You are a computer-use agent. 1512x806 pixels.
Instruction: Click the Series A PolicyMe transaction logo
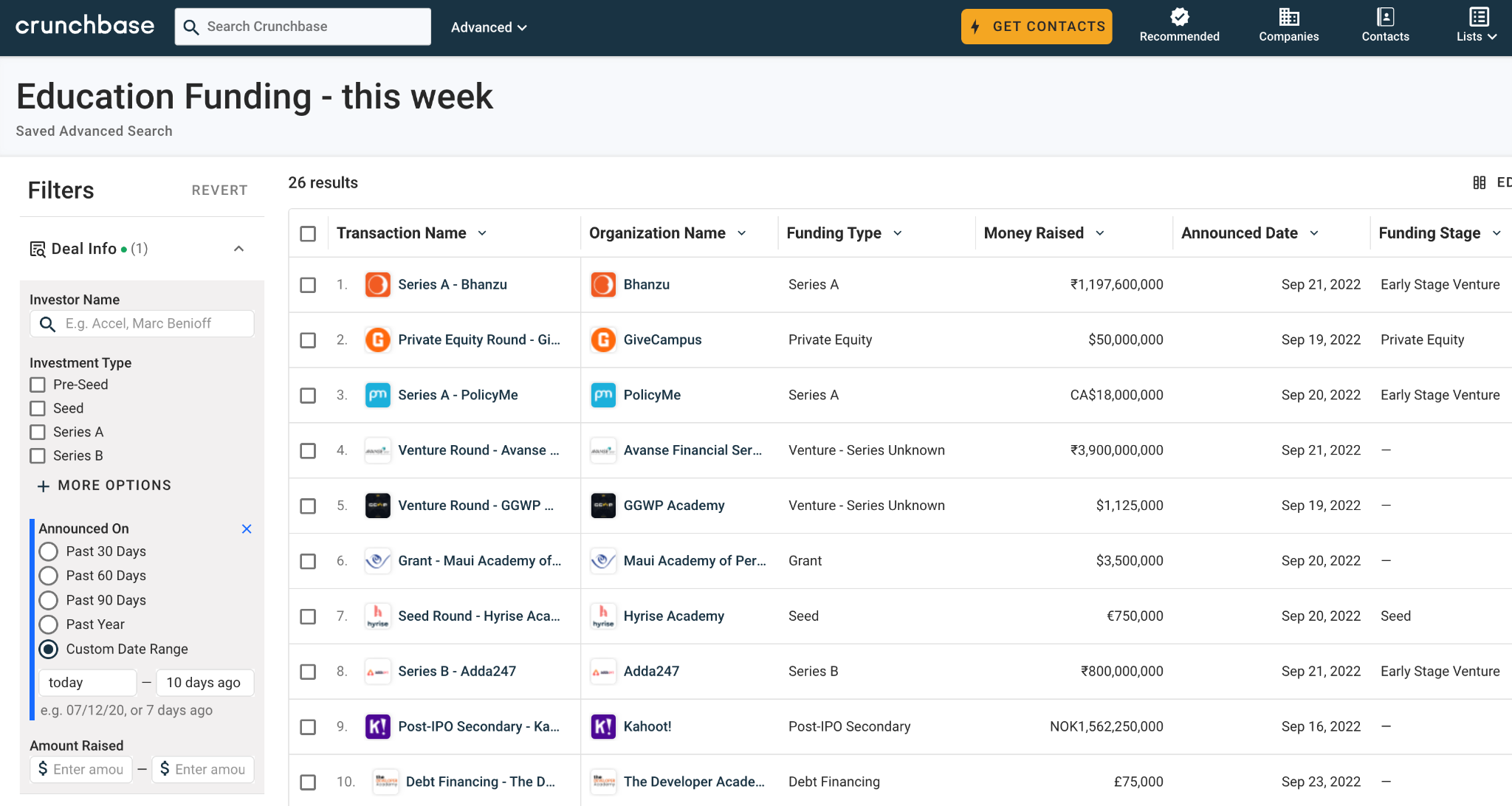click(378, 396)
